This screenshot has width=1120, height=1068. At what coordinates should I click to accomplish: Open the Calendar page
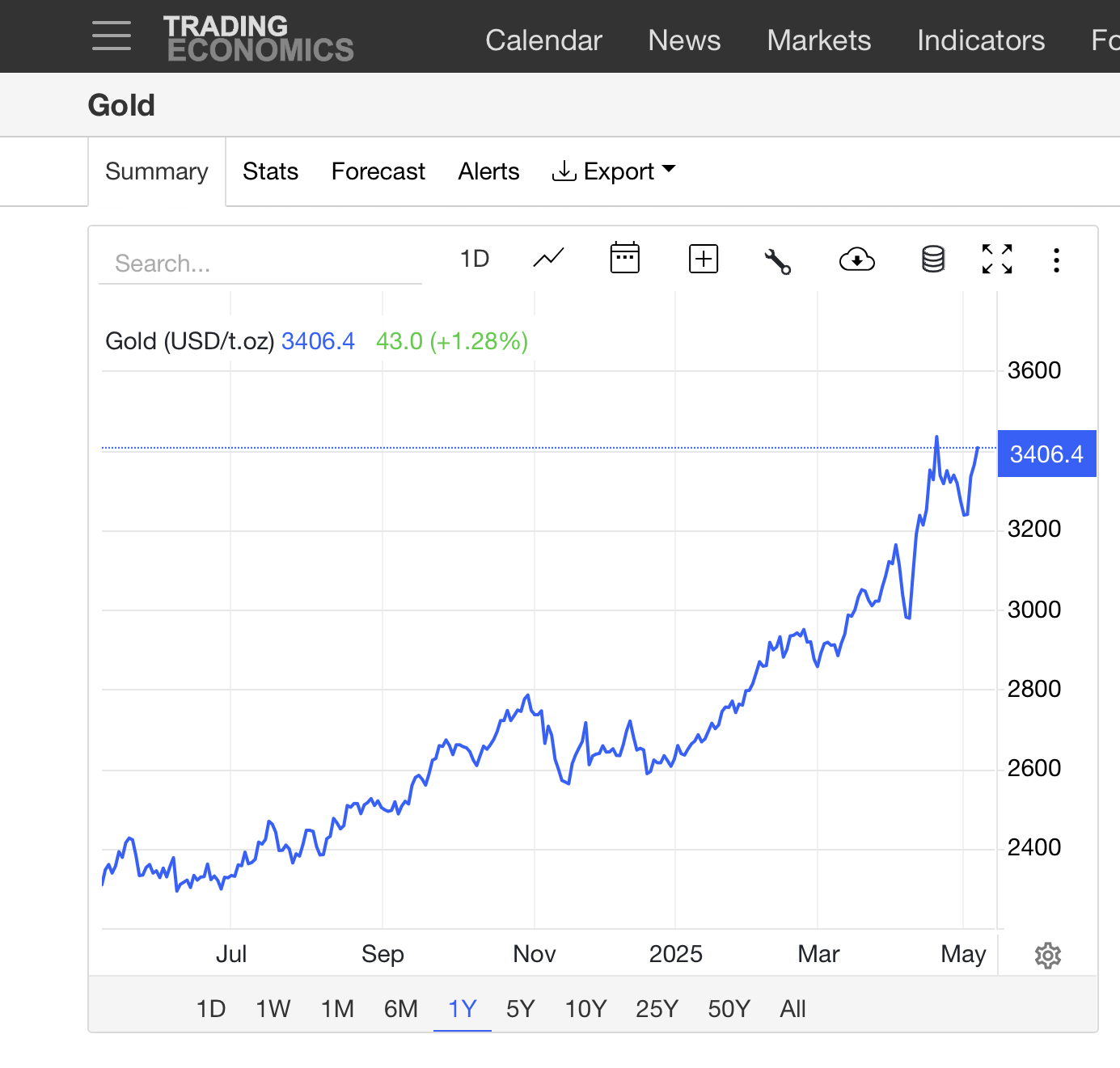[x=543, y=40]
